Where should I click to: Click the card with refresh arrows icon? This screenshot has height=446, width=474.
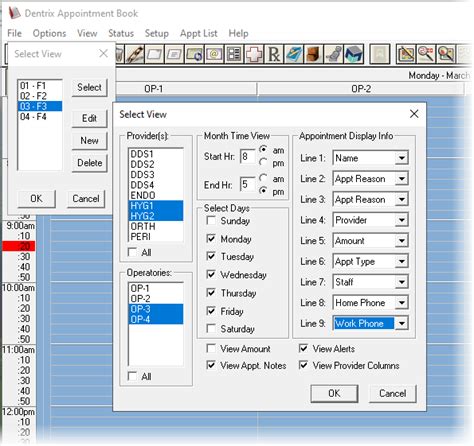194,54
